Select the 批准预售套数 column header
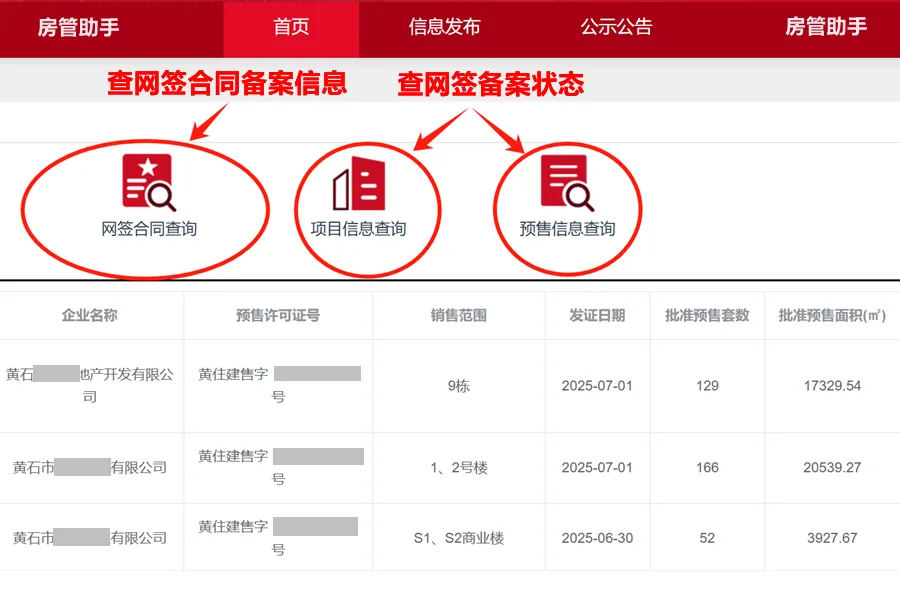This screenshot has height=600, width=900. (707, 315)
